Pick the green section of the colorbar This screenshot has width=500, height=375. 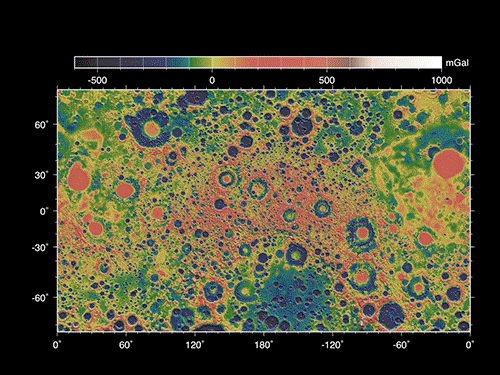click(x=199, y=62)
